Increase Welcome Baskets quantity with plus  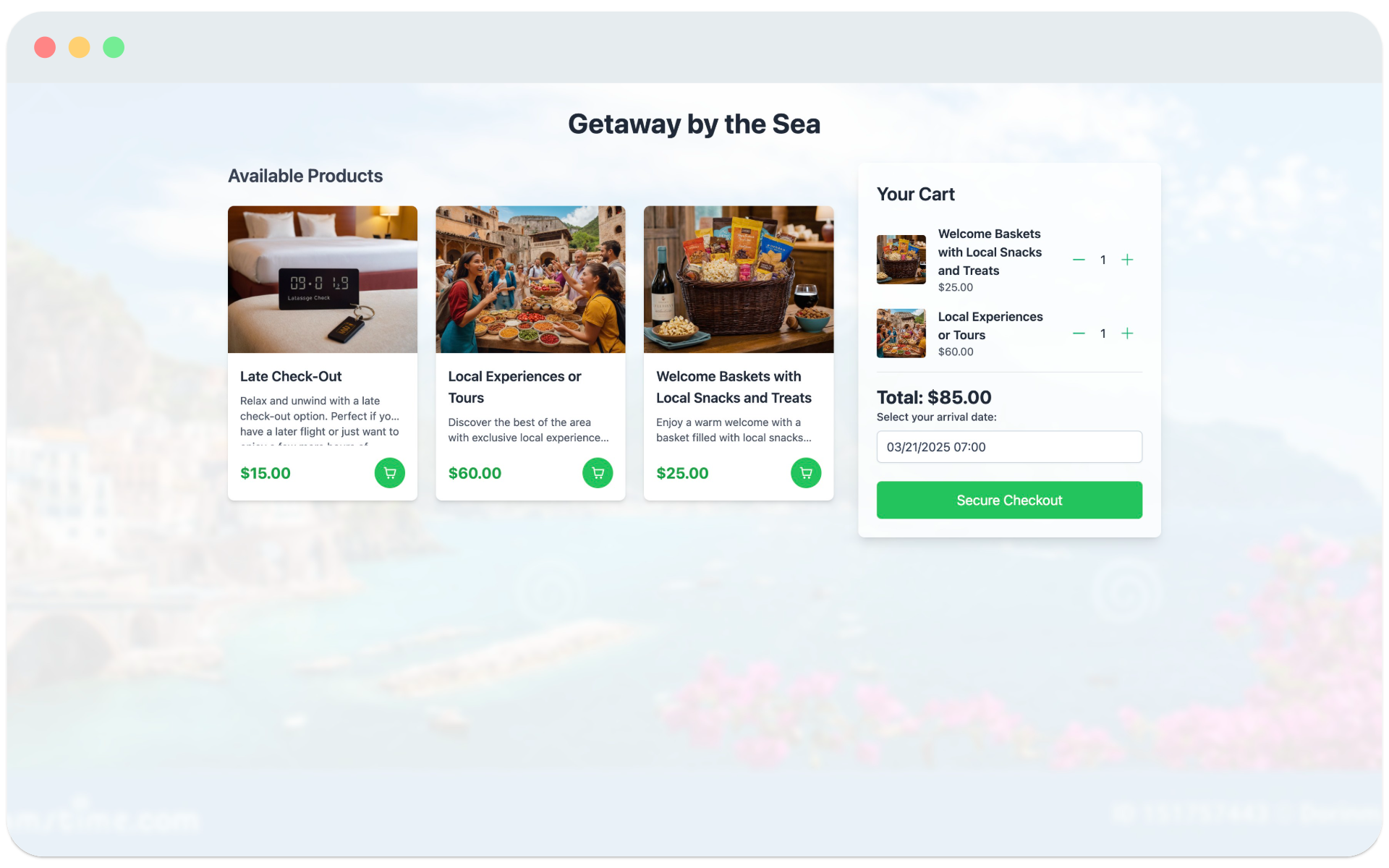tap(1127, 260)
